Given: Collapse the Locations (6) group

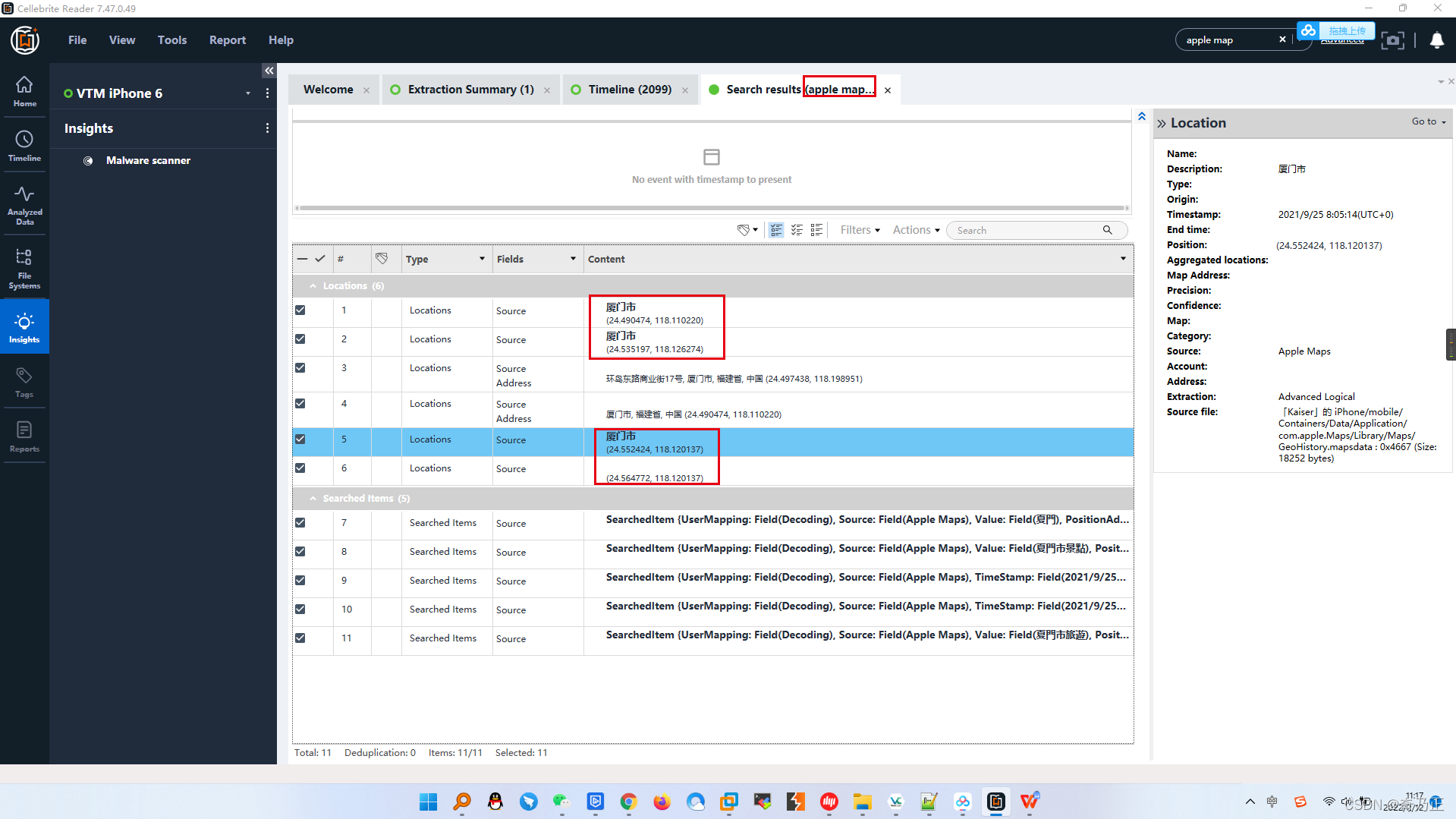Looking at the screenshot, I should click(x=313, y=286).
